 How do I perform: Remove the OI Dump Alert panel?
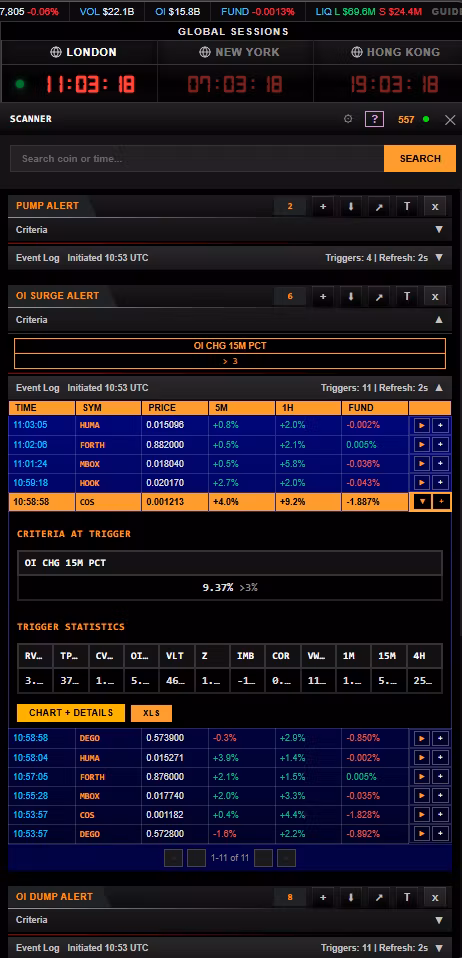click(x=435, y=898)
